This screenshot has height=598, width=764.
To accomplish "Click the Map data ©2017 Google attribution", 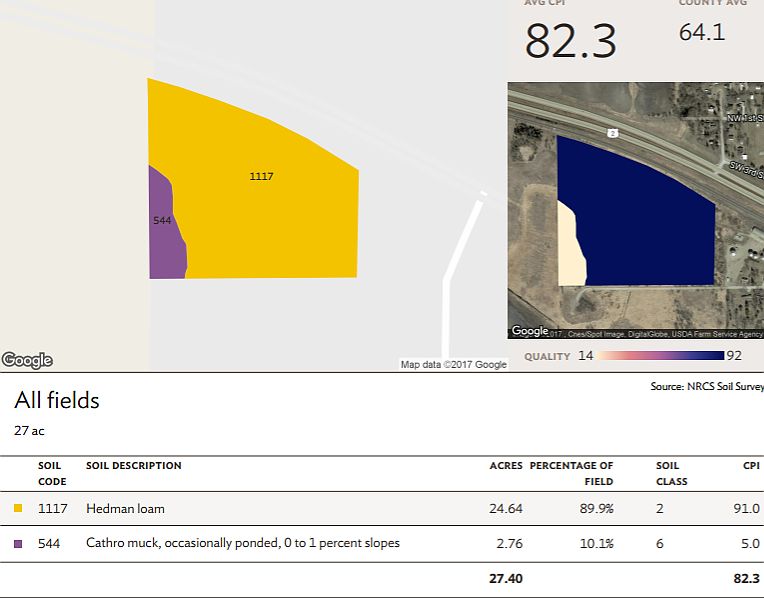I will pyautogui.click(x=454, y=365).
